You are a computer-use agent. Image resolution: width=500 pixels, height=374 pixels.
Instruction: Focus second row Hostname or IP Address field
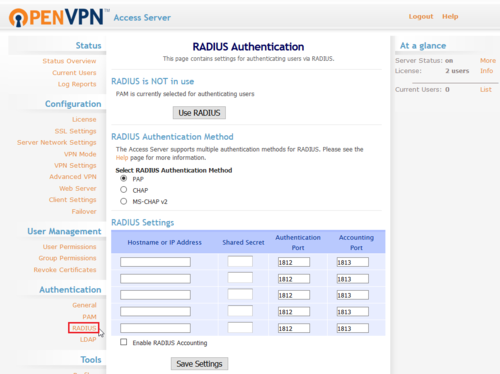[155, 279]
